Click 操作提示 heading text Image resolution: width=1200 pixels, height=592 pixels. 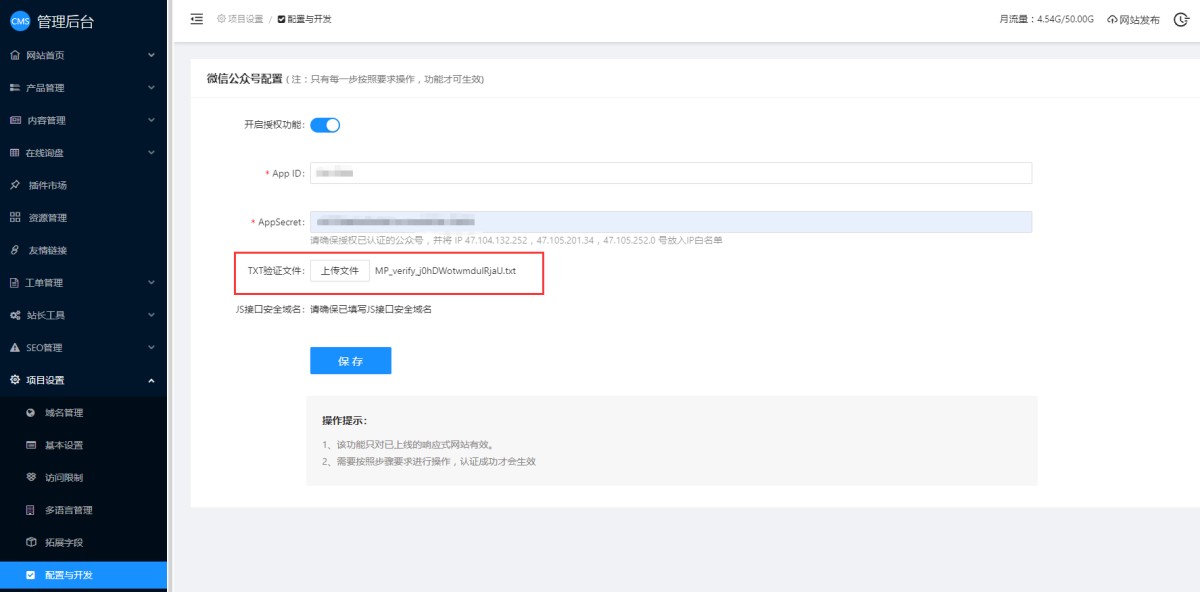(344, 421)
